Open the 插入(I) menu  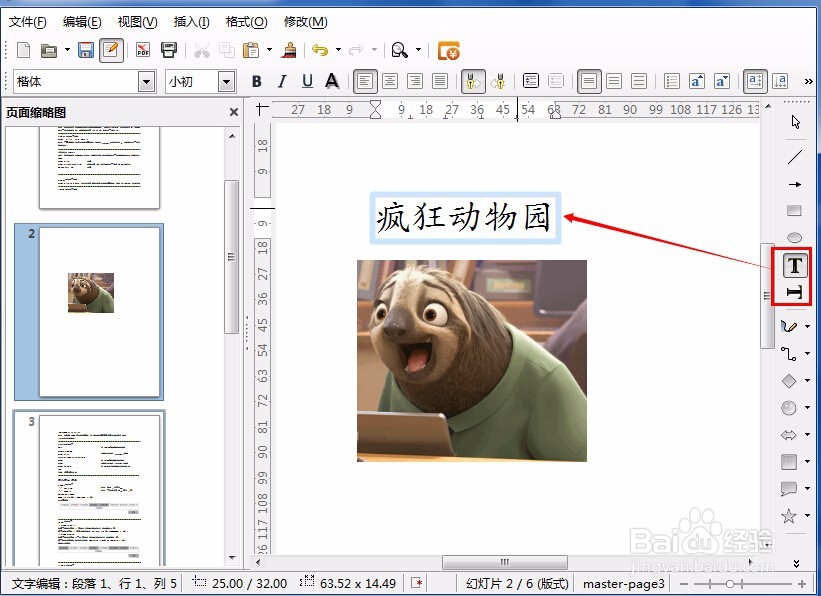(x=191, y=22)
